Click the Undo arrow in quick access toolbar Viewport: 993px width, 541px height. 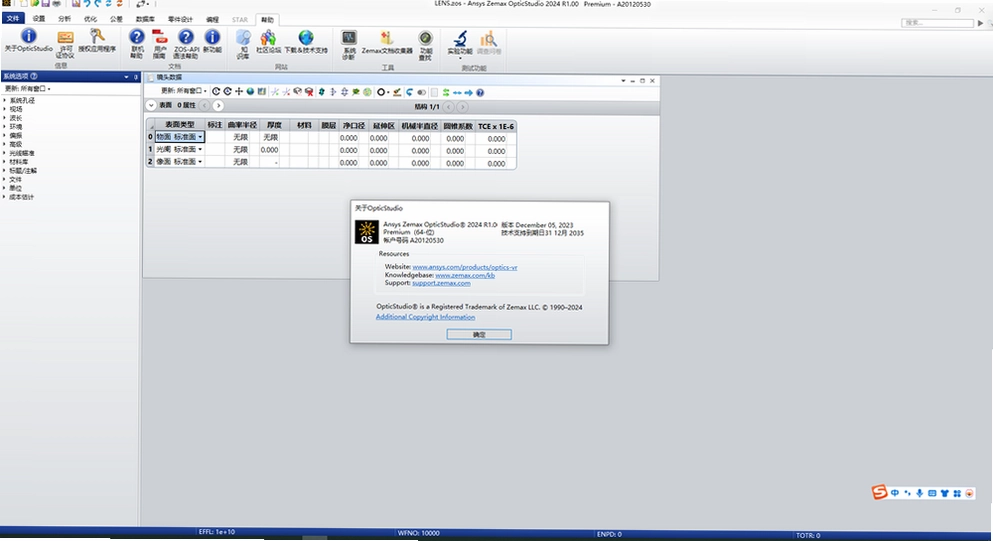[x=87, y=4]
